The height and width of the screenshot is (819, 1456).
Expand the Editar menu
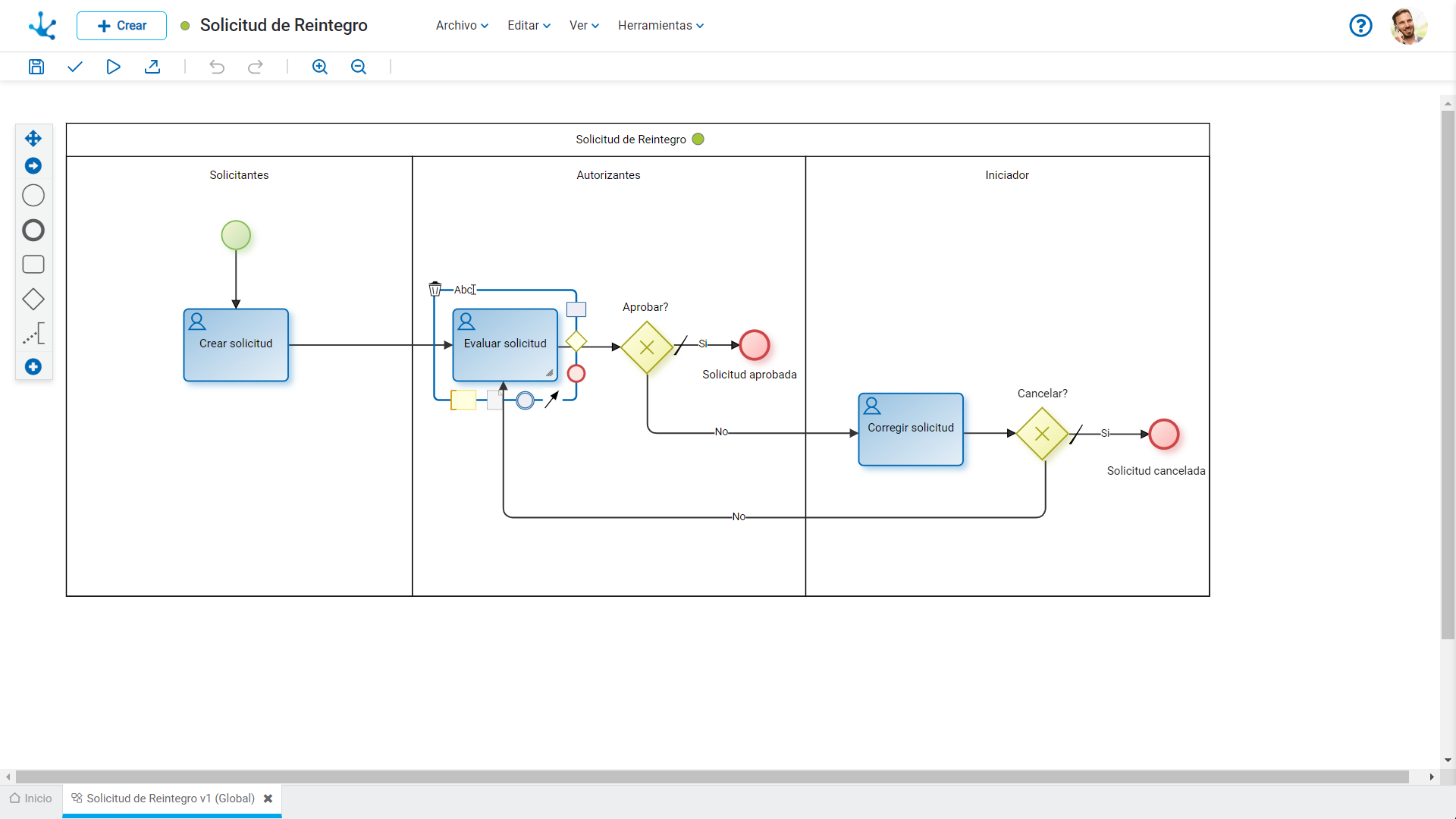[529, 25]
